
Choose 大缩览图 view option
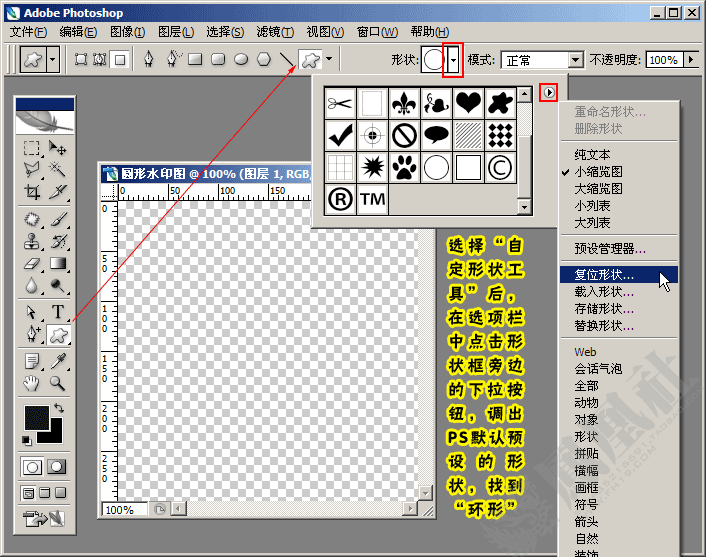point(619,188)
